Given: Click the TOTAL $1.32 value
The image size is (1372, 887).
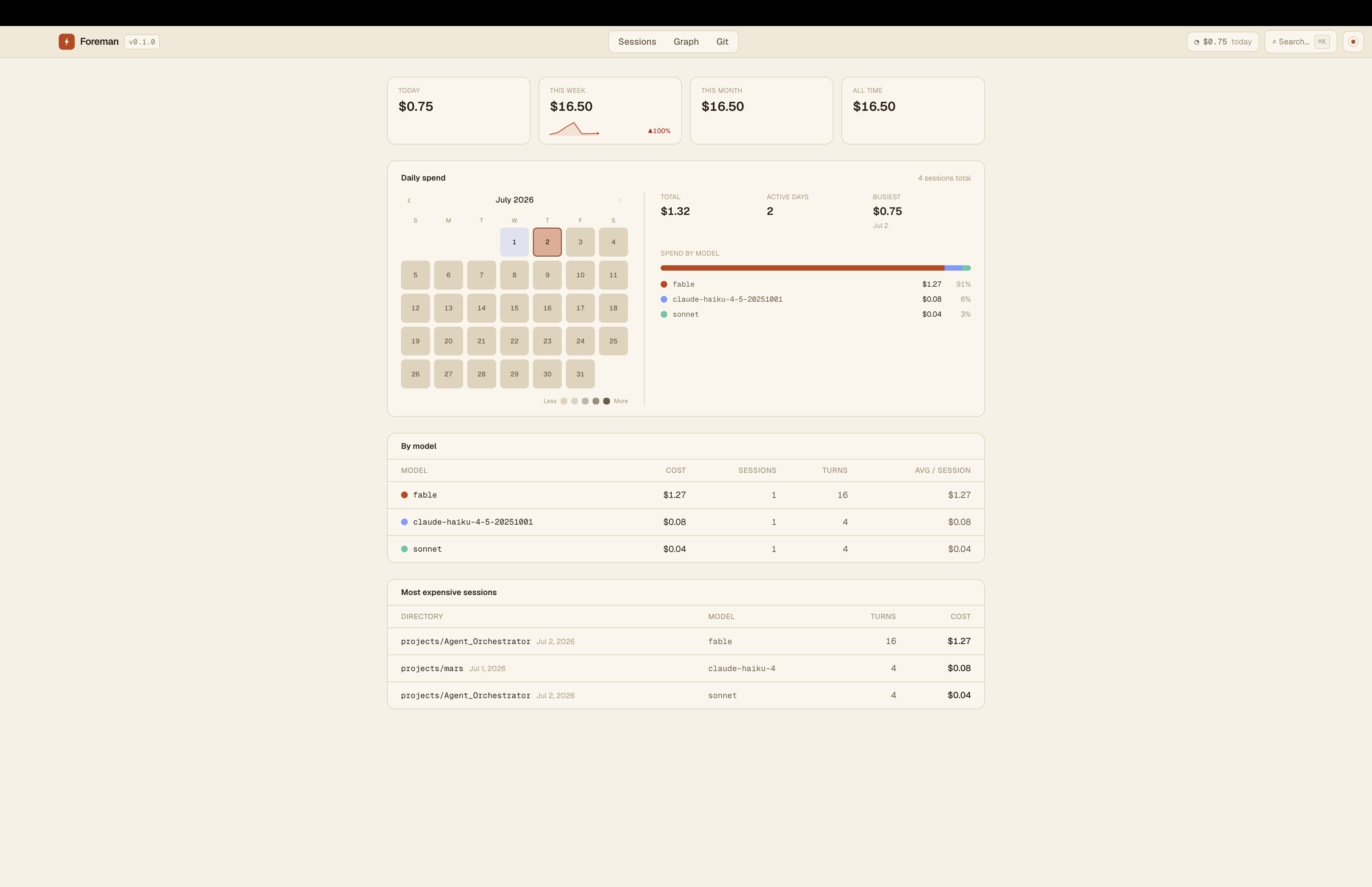Looking at the screenshot, I should pos(675,211).
